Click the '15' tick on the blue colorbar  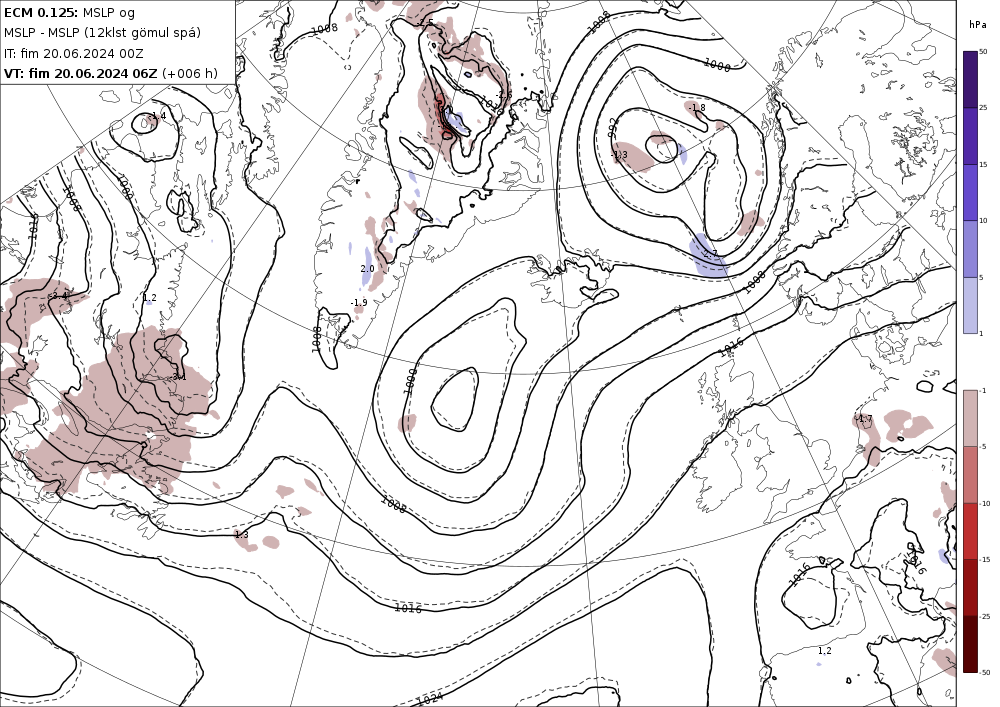983,165
